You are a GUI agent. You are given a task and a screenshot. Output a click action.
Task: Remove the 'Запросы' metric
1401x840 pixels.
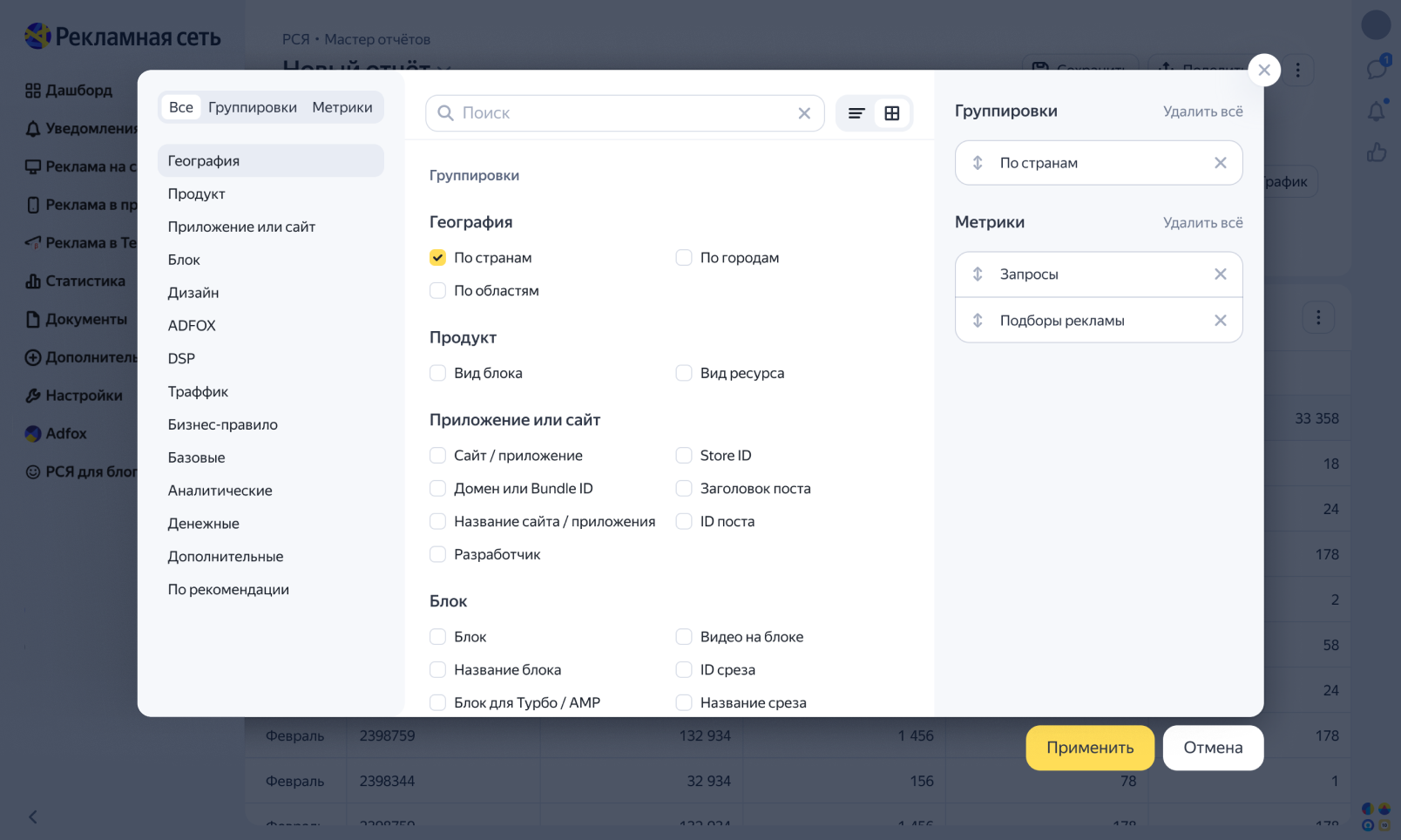click(1220, 274)
